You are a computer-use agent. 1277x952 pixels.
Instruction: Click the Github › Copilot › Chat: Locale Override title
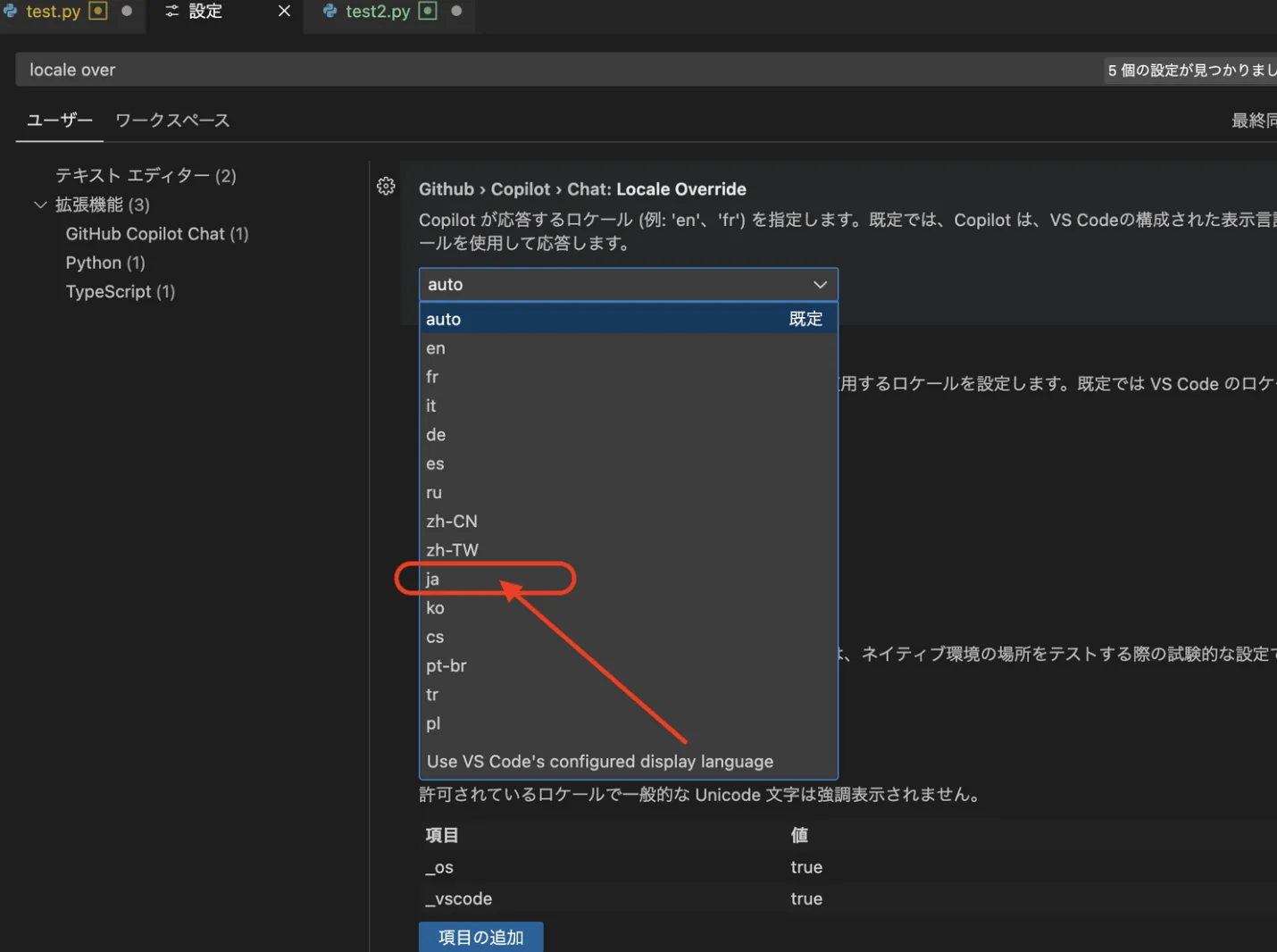[x=582, y=189]
